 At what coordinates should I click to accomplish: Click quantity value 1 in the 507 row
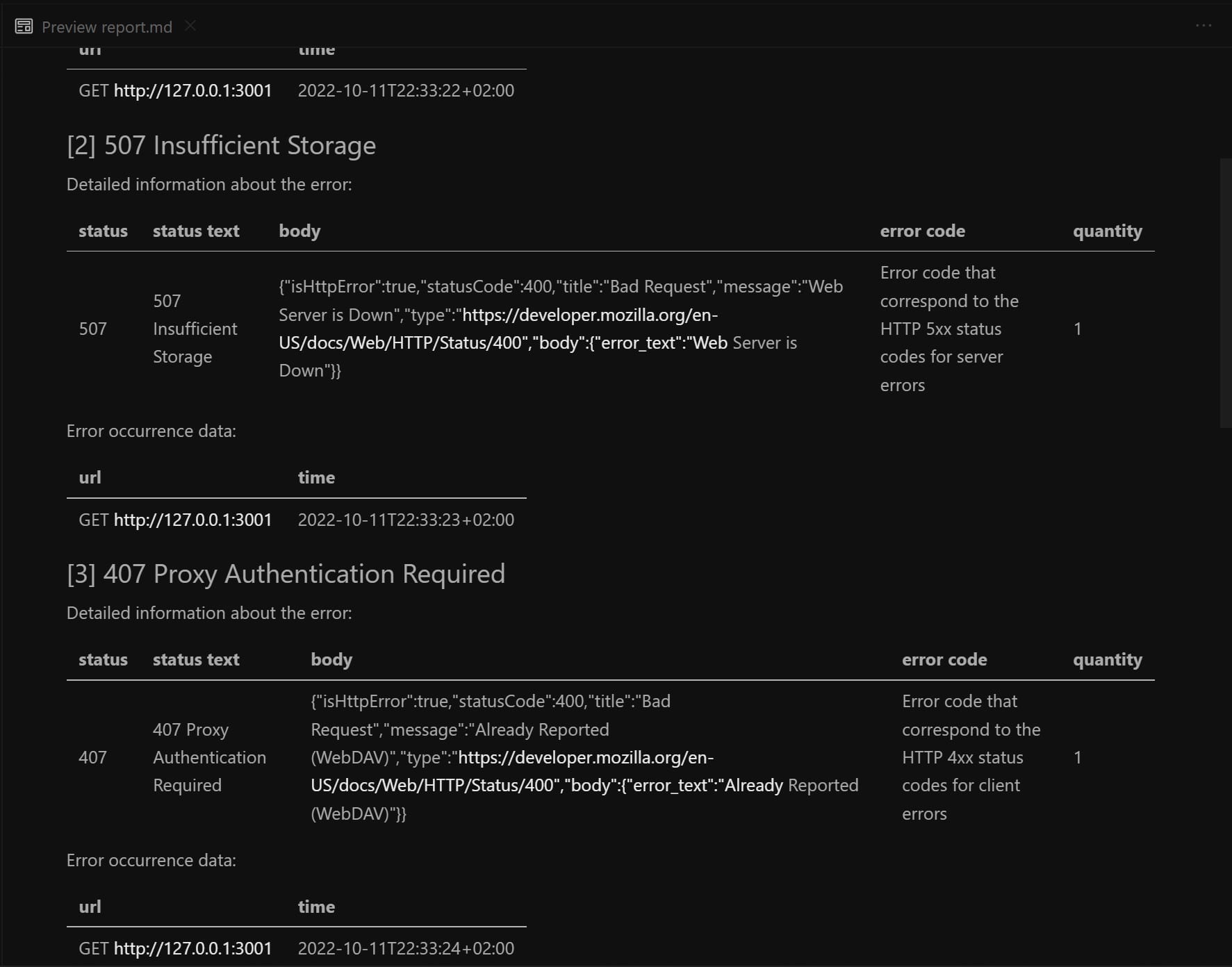pyautogui.click(x=1077, y=329)
